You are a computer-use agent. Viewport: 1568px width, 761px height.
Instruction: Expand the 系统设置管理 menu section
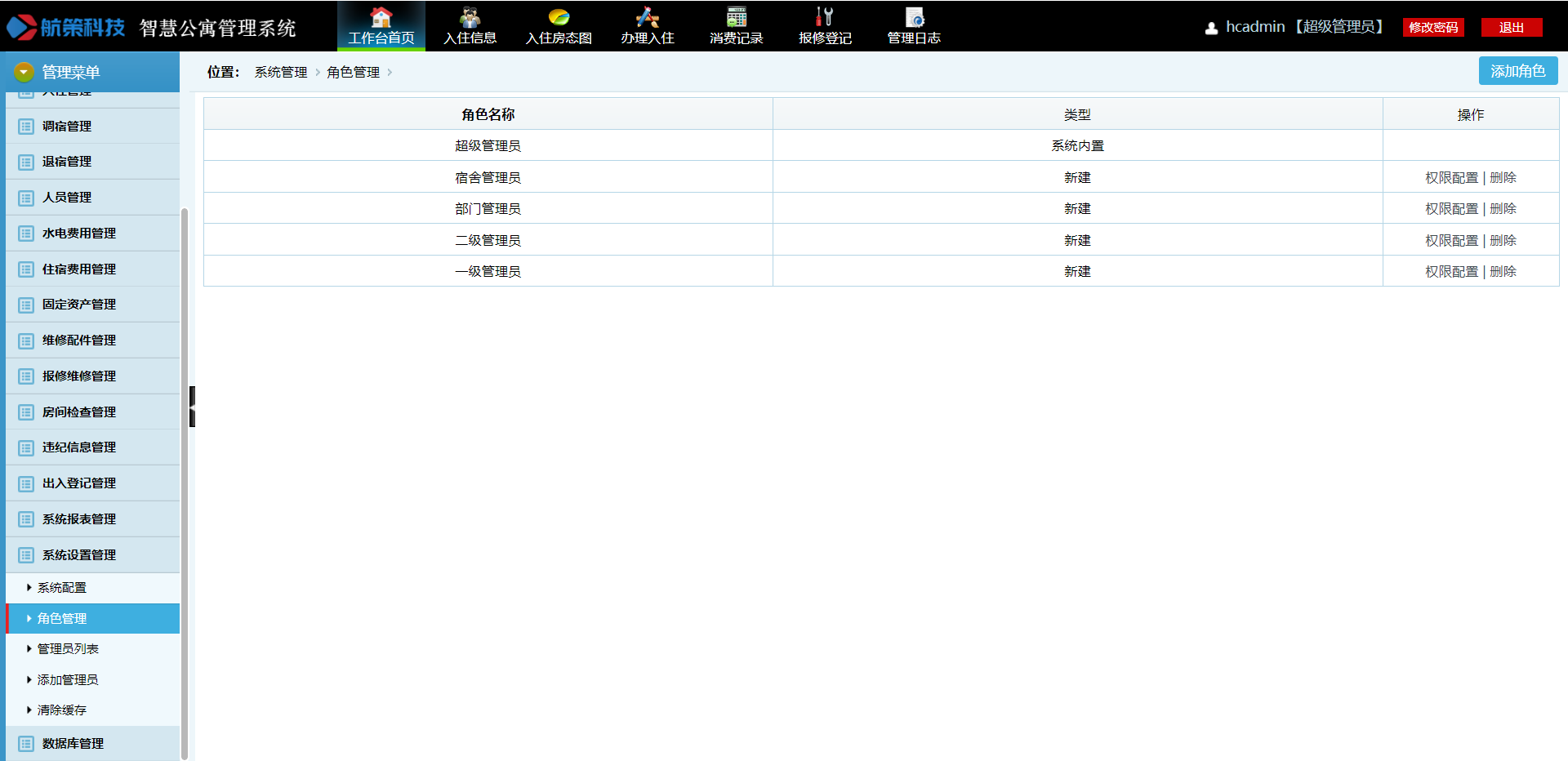pos(79,555)
